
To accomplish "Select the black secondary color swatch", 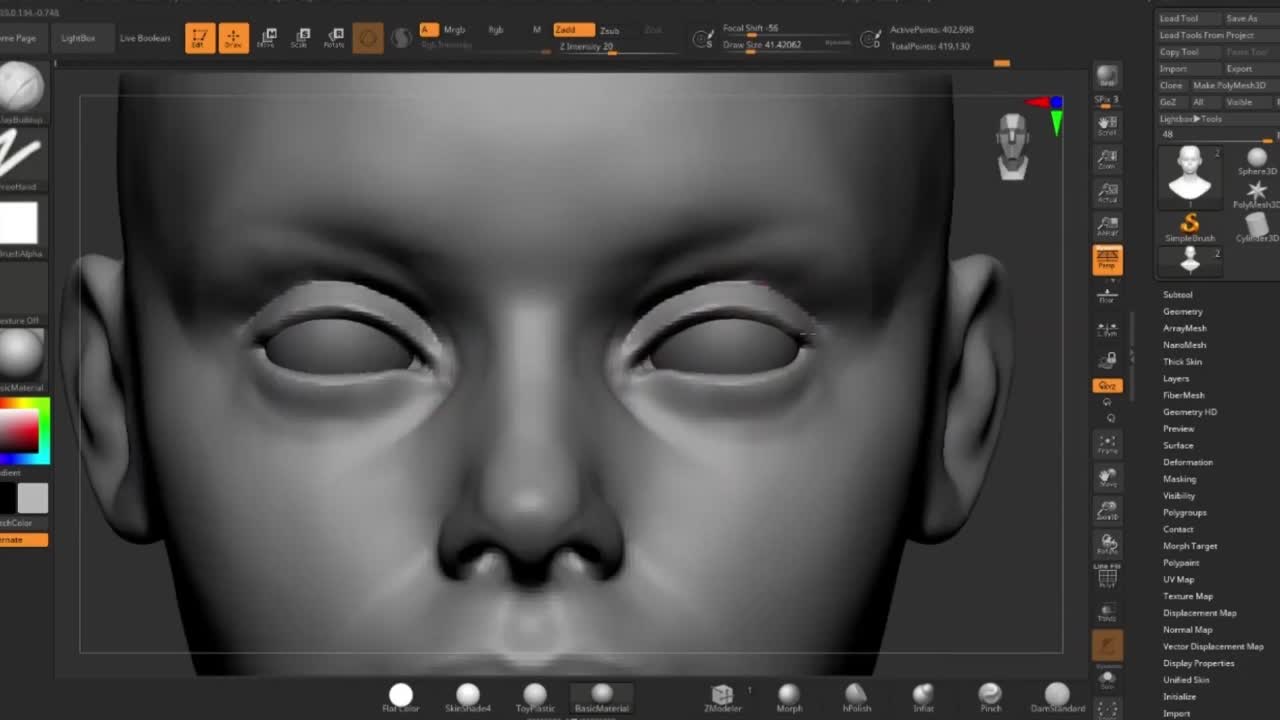I will 7,498.
